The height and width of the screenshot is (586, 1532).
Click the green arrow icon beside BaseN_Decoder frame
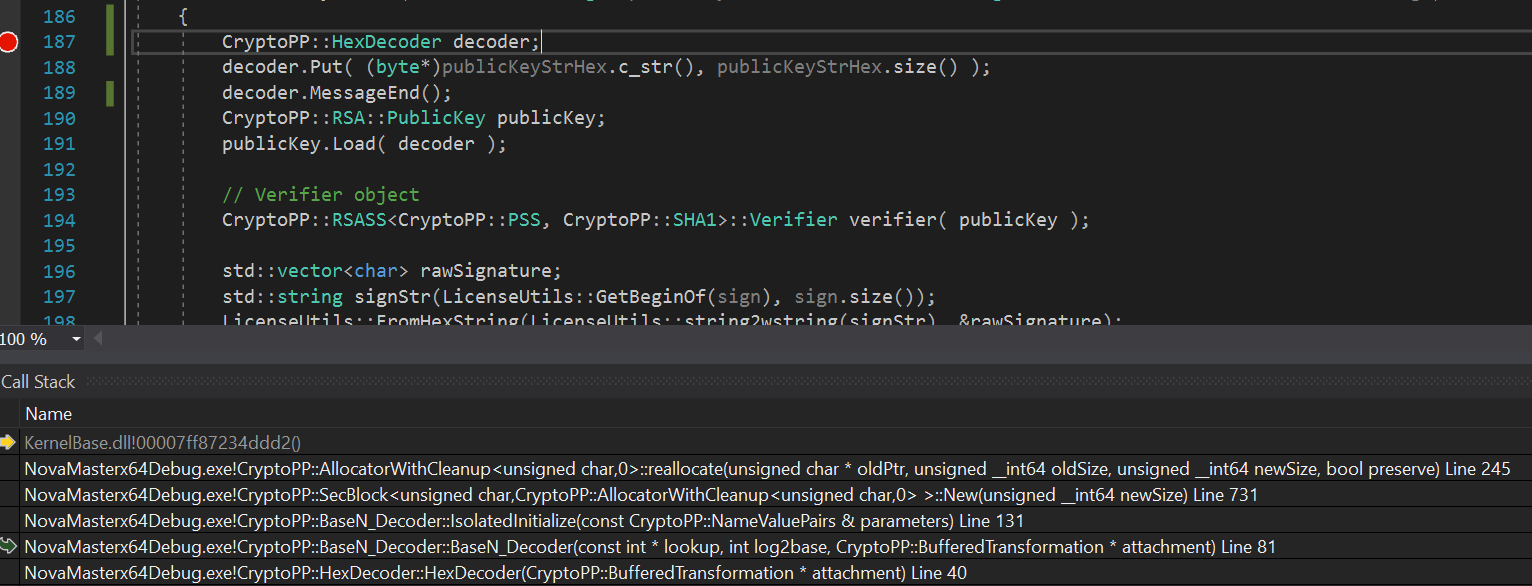tap(9, 546)
